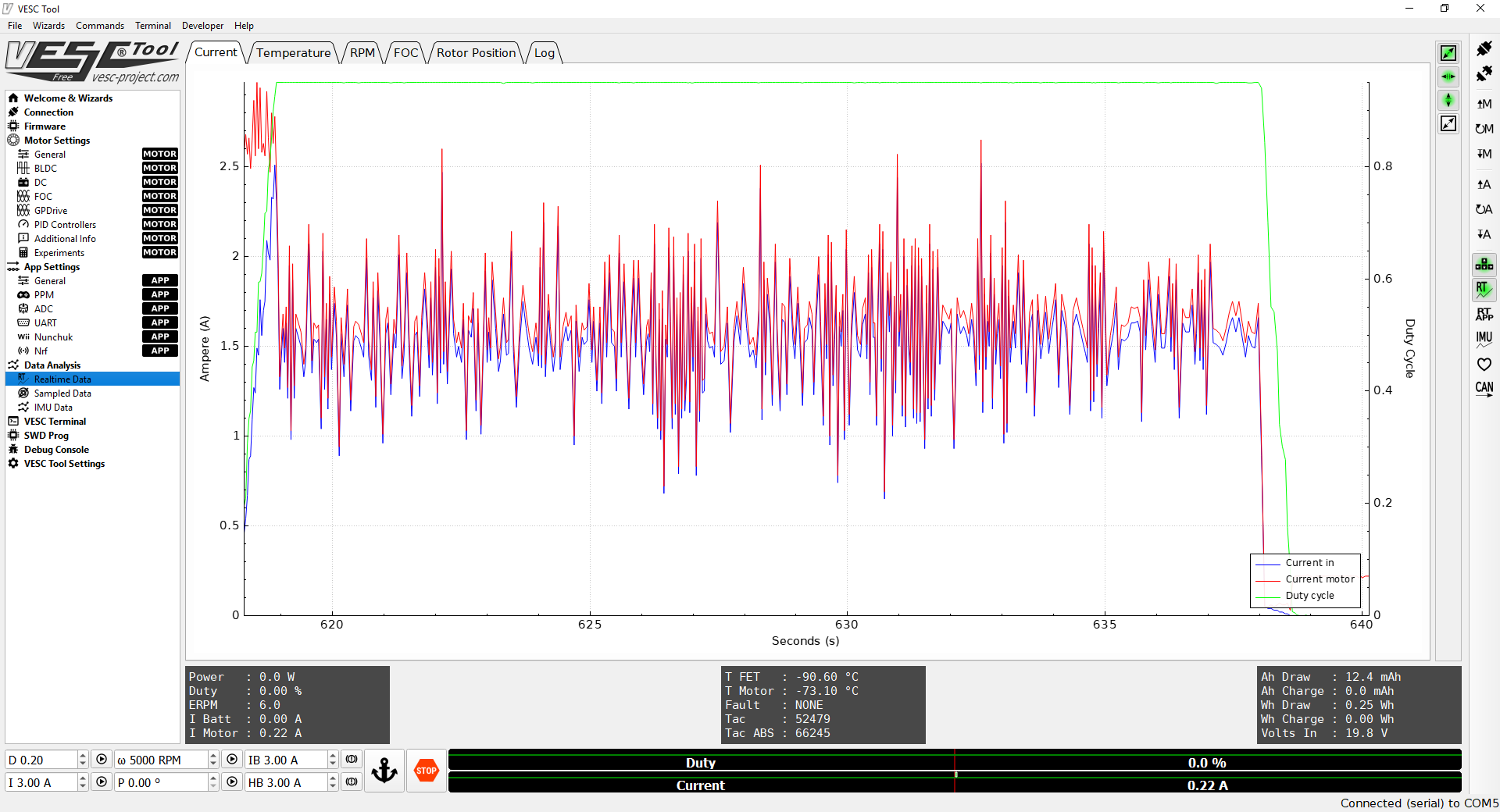
Task: Toggle vertical zoom button
Action: [x=1448, y=100]
